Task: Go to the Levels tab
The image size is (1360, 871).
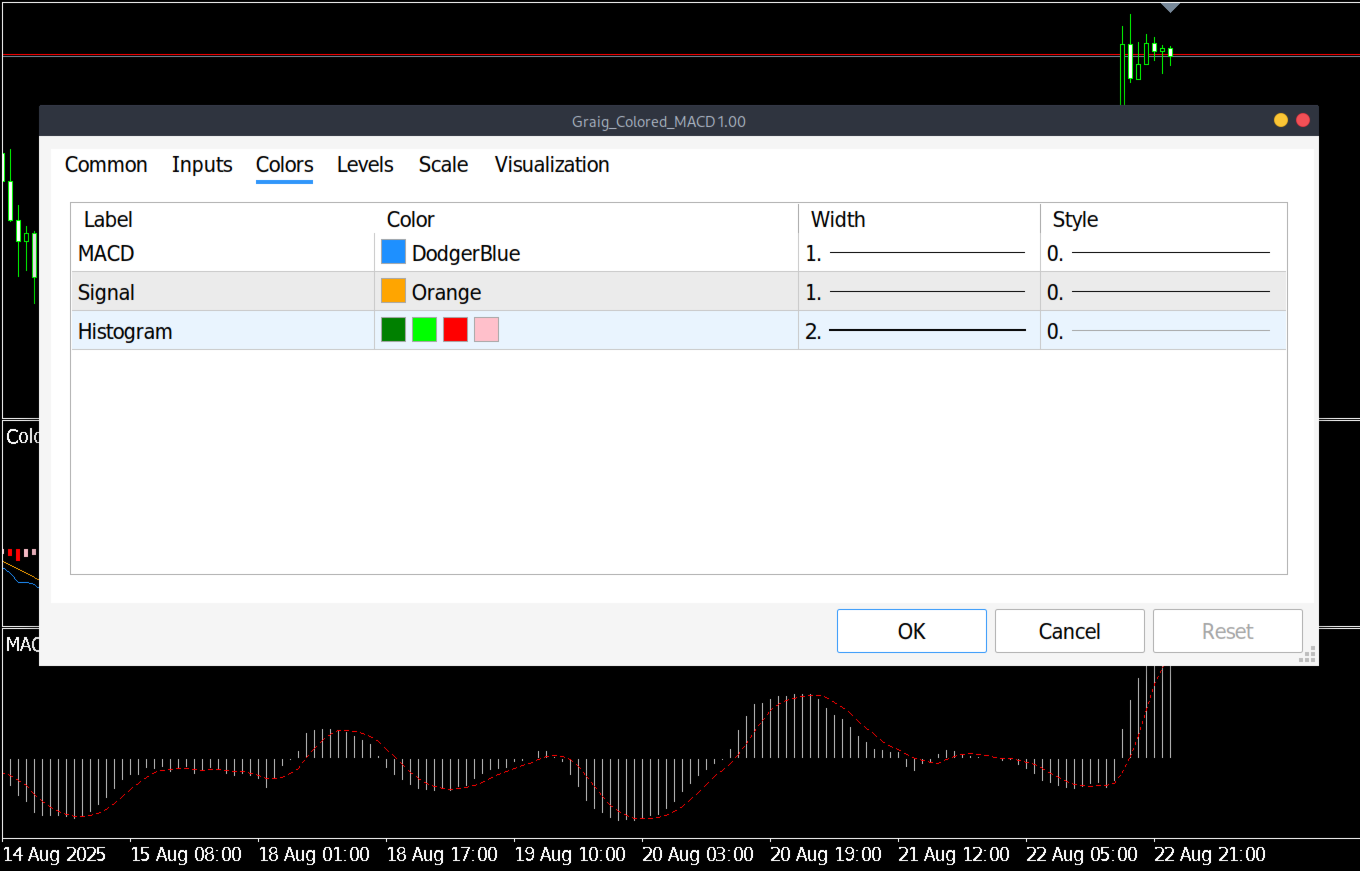Action: [x=365, y=165]
